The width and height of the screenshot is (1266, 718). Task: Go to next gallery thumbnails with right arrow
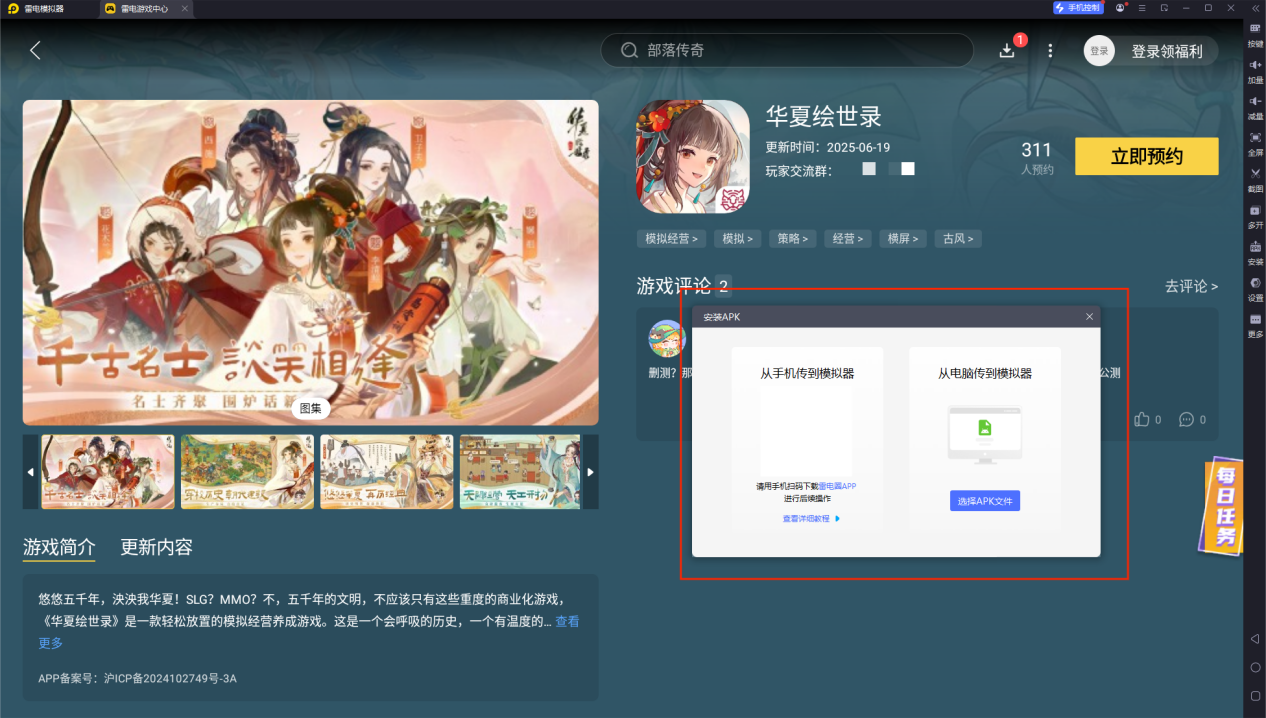pos(591,472)
